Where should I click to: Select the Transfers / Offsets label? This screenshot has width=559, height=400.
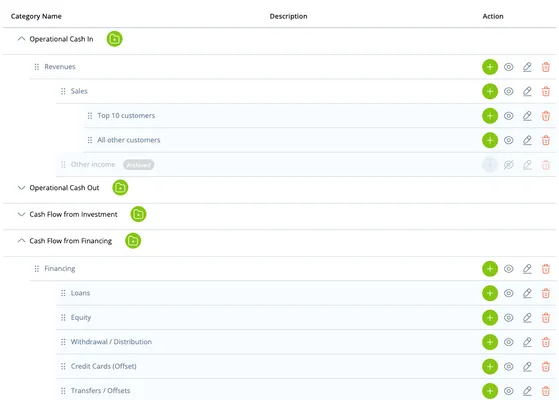pyautogui.click(x=101, y=390)
